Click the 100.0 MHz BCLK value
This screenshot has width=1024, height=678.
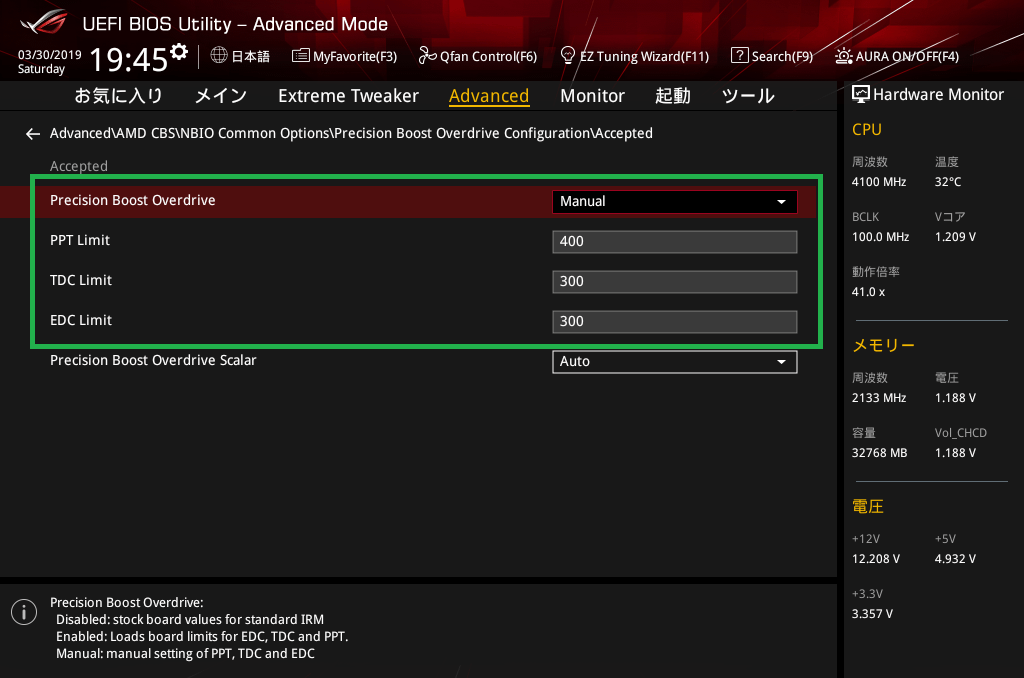click(880, 237)
